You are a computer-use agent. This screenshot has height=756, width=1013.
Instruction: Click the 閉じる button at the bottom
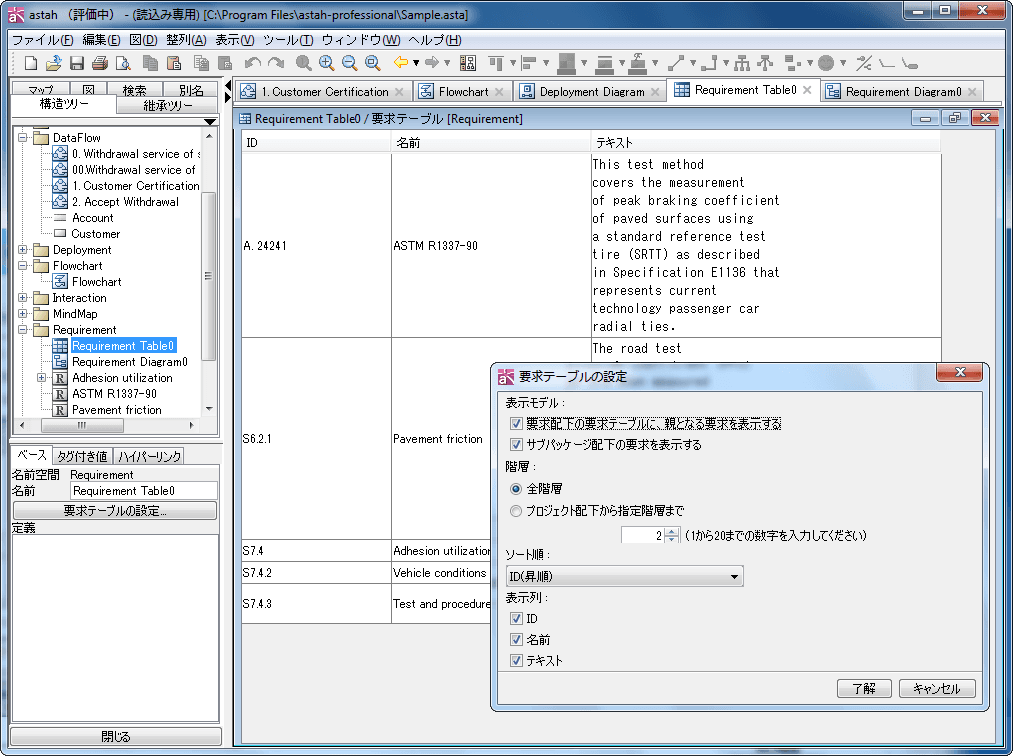tap(116, 737)
